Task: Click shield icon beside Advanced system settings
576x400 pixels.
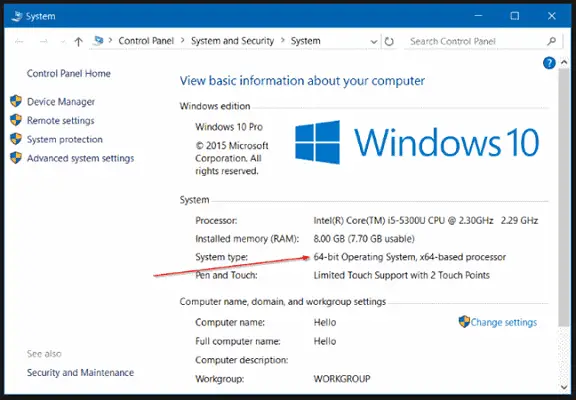Action: [16, 158]
